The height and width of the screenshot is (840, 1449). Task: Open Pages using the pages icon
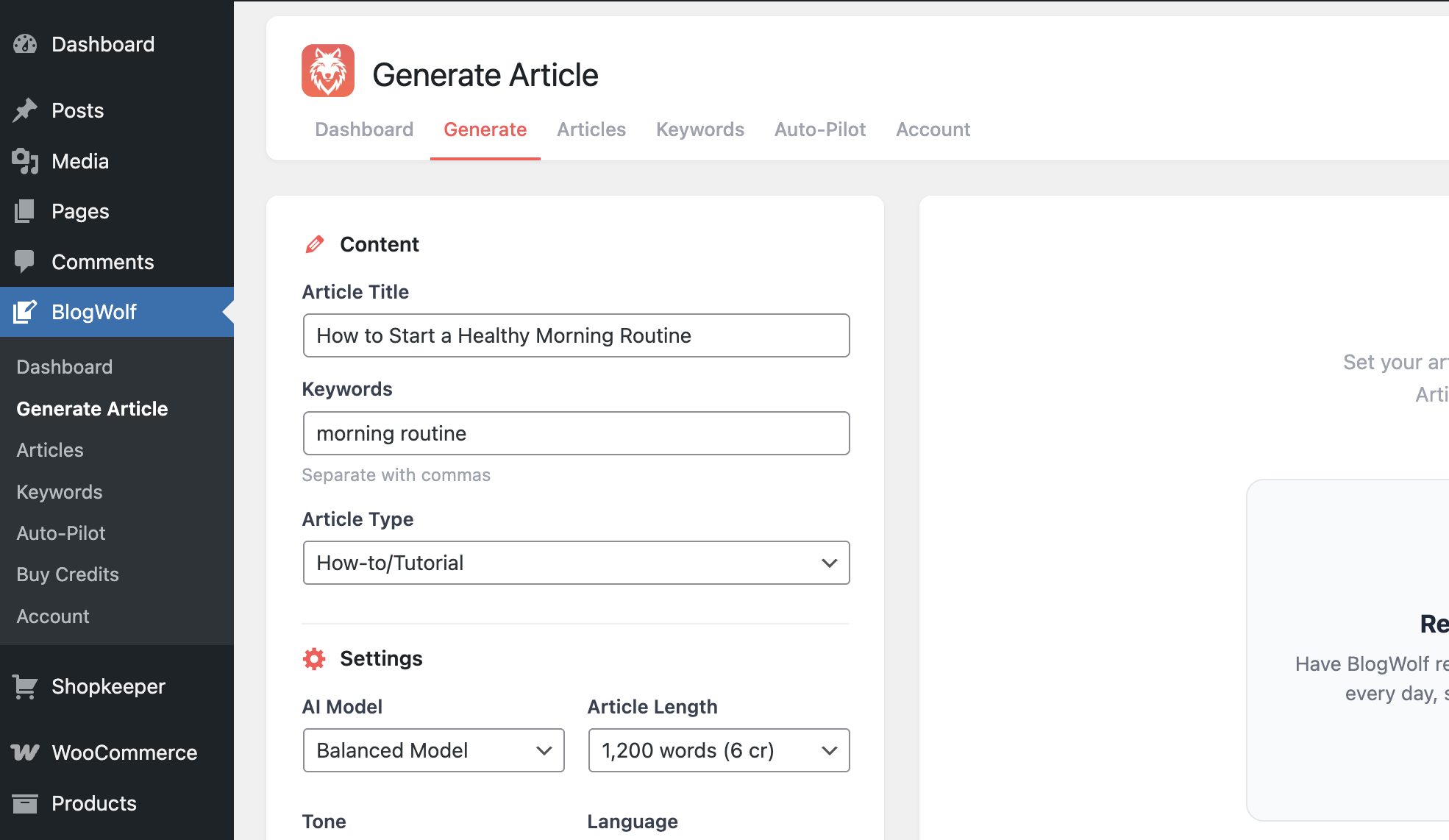point(26,211)
